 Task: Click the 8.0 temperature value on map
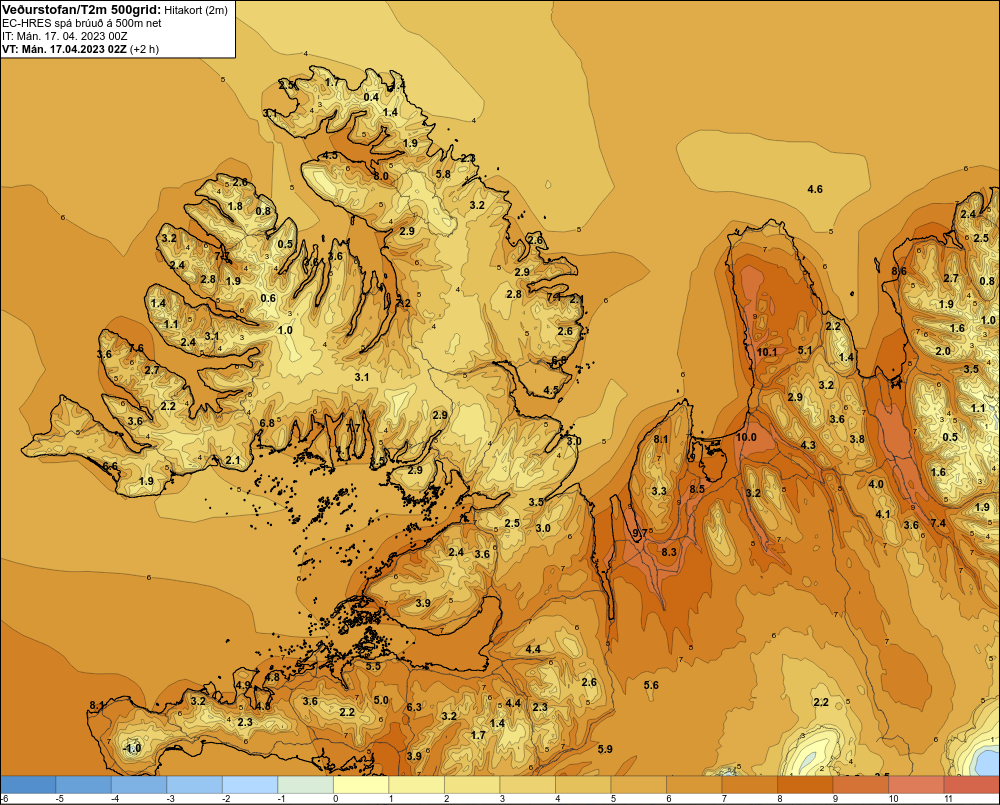381,176
